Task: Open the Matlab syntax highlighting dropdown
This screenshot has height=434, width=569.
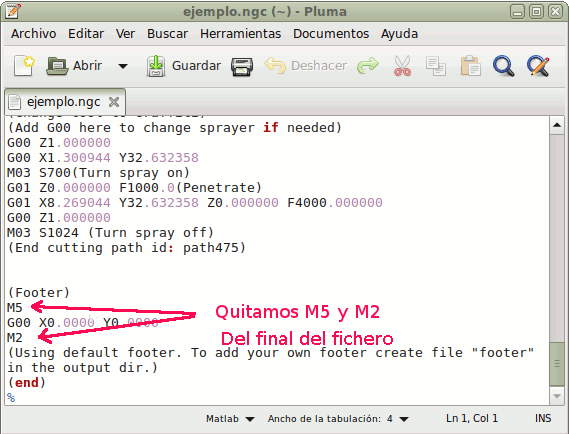Action: 230,419
